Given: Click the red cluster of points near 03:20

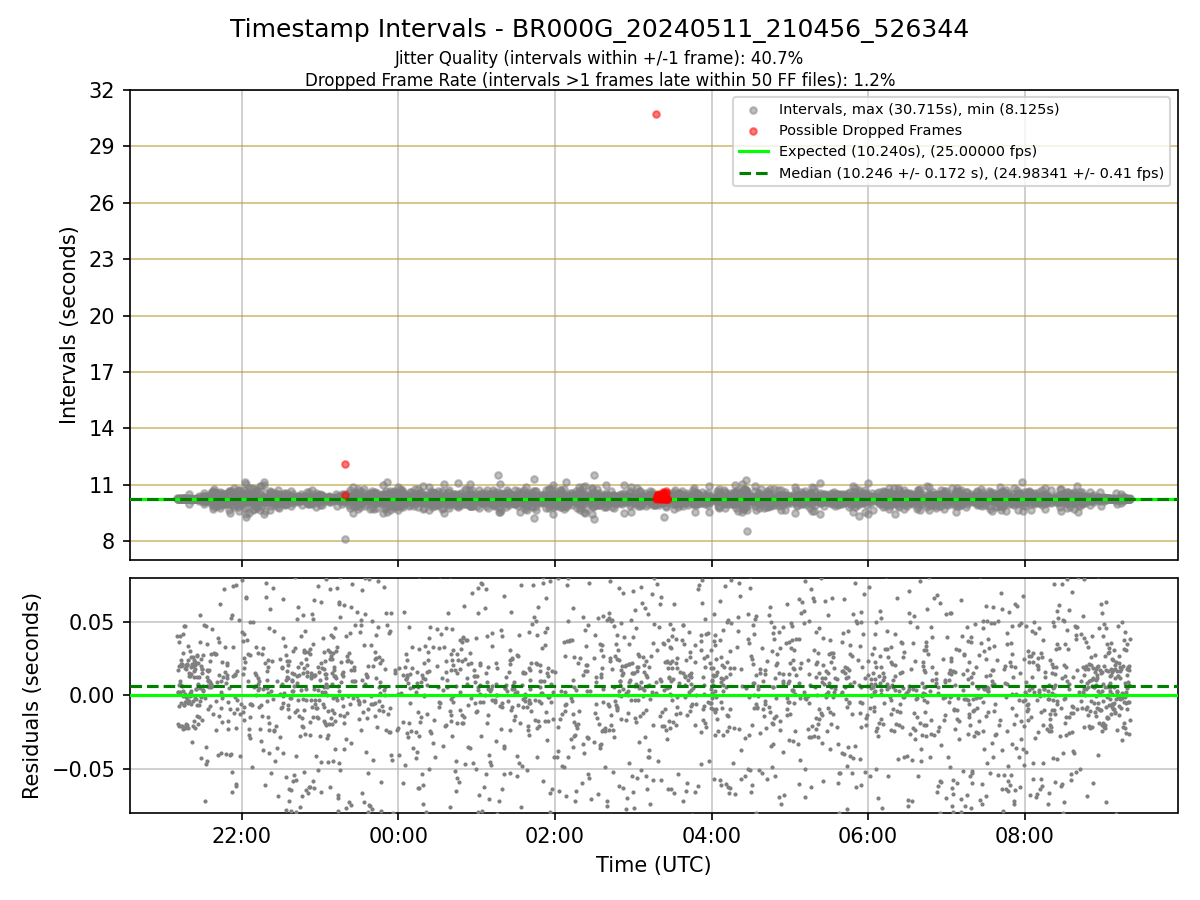Looking at the screenshot, I should pyautogui.click(x=662, y=496).
